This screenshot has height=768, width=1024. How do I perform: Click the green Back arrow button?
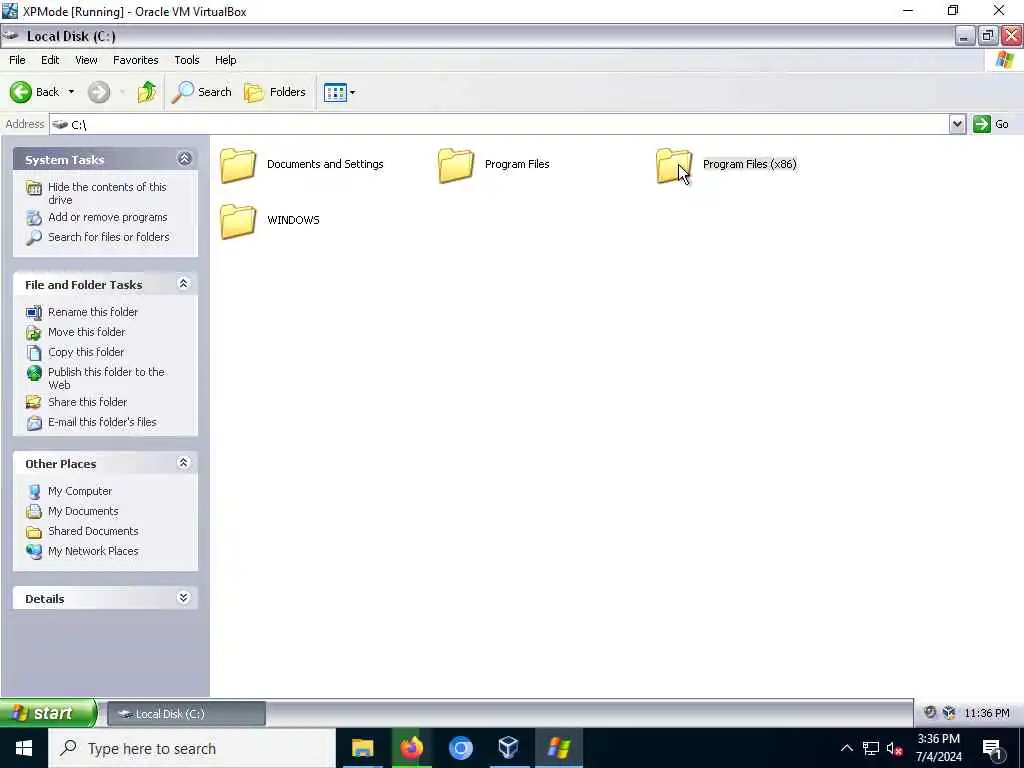point(21,92)
